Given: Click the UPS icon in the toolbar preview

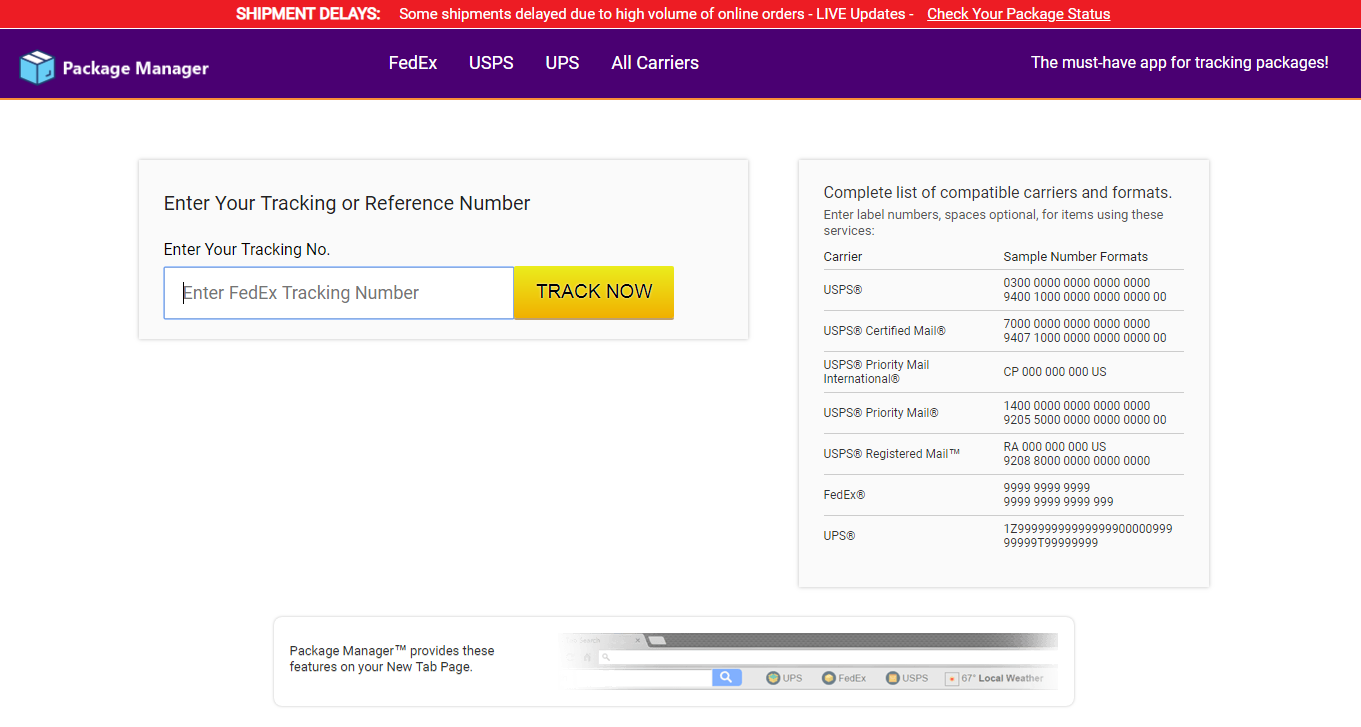Looking at the screenshot, I should (773, 678).
